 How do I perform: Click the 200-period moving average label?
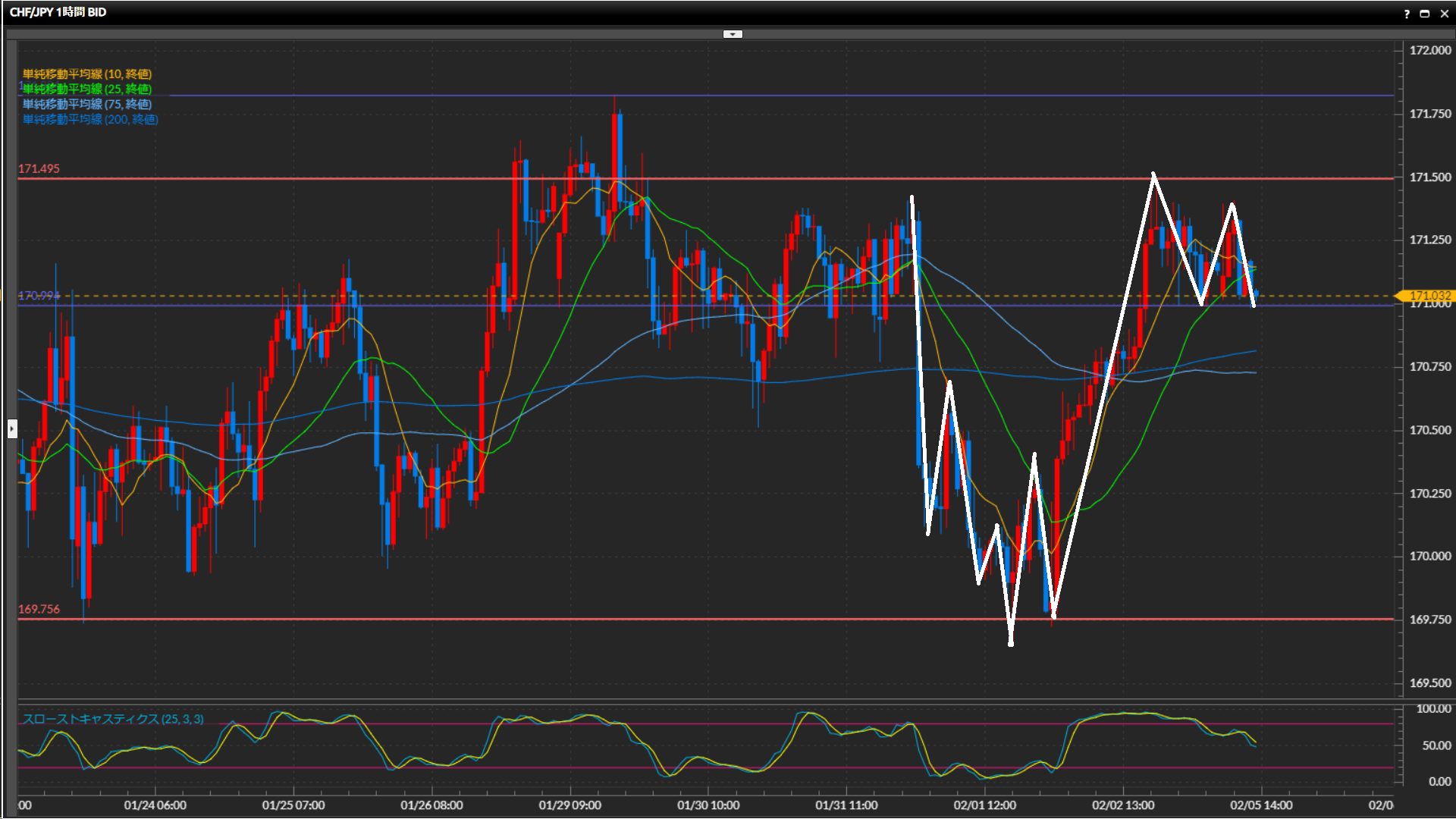pyautogui.click(x=89, y=119)
